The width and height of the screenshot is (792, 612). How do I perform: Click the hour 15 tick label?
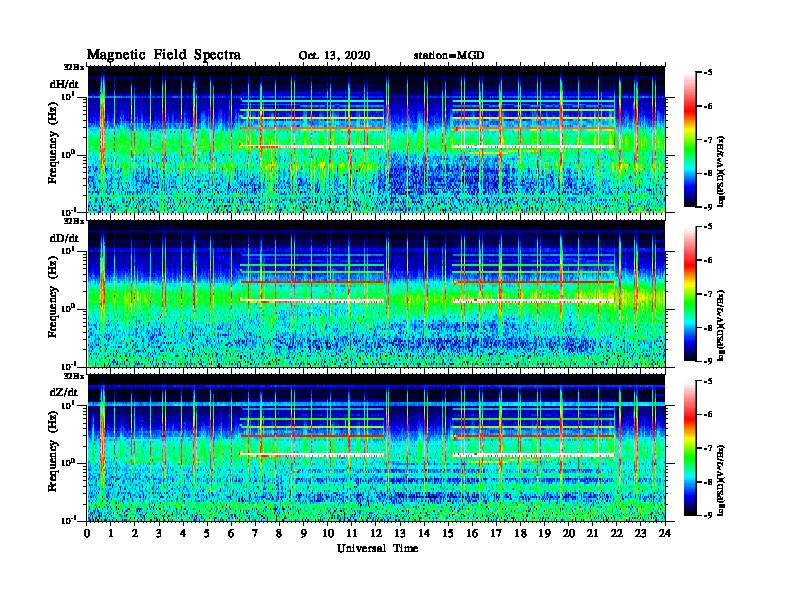[448, 533]
